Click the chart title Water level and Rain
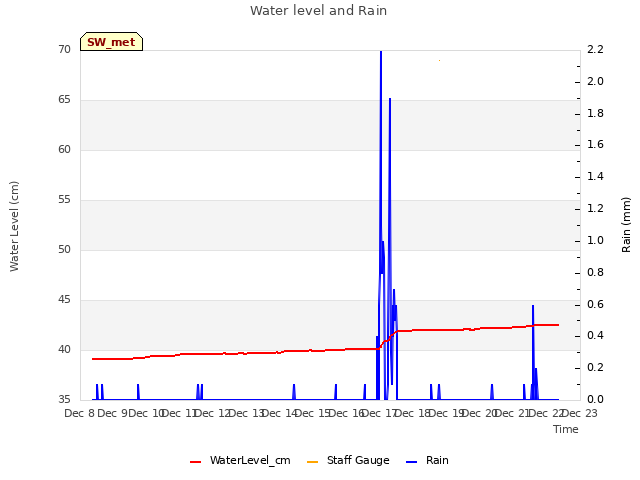This screenshot has height=480, width=640. (x=318, y=10)
